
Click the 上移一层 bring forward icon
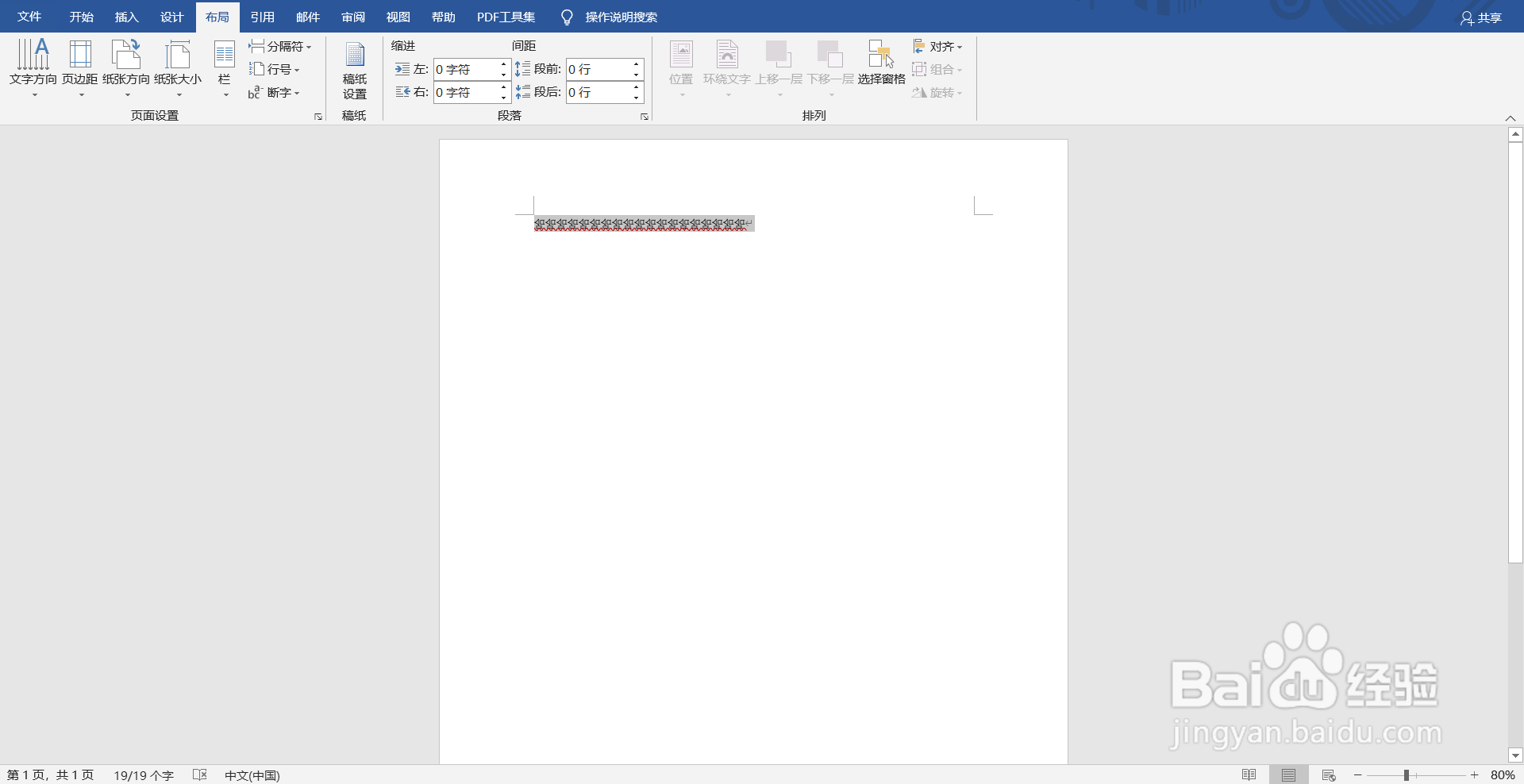pyautogui.click(x=779, y=54)
